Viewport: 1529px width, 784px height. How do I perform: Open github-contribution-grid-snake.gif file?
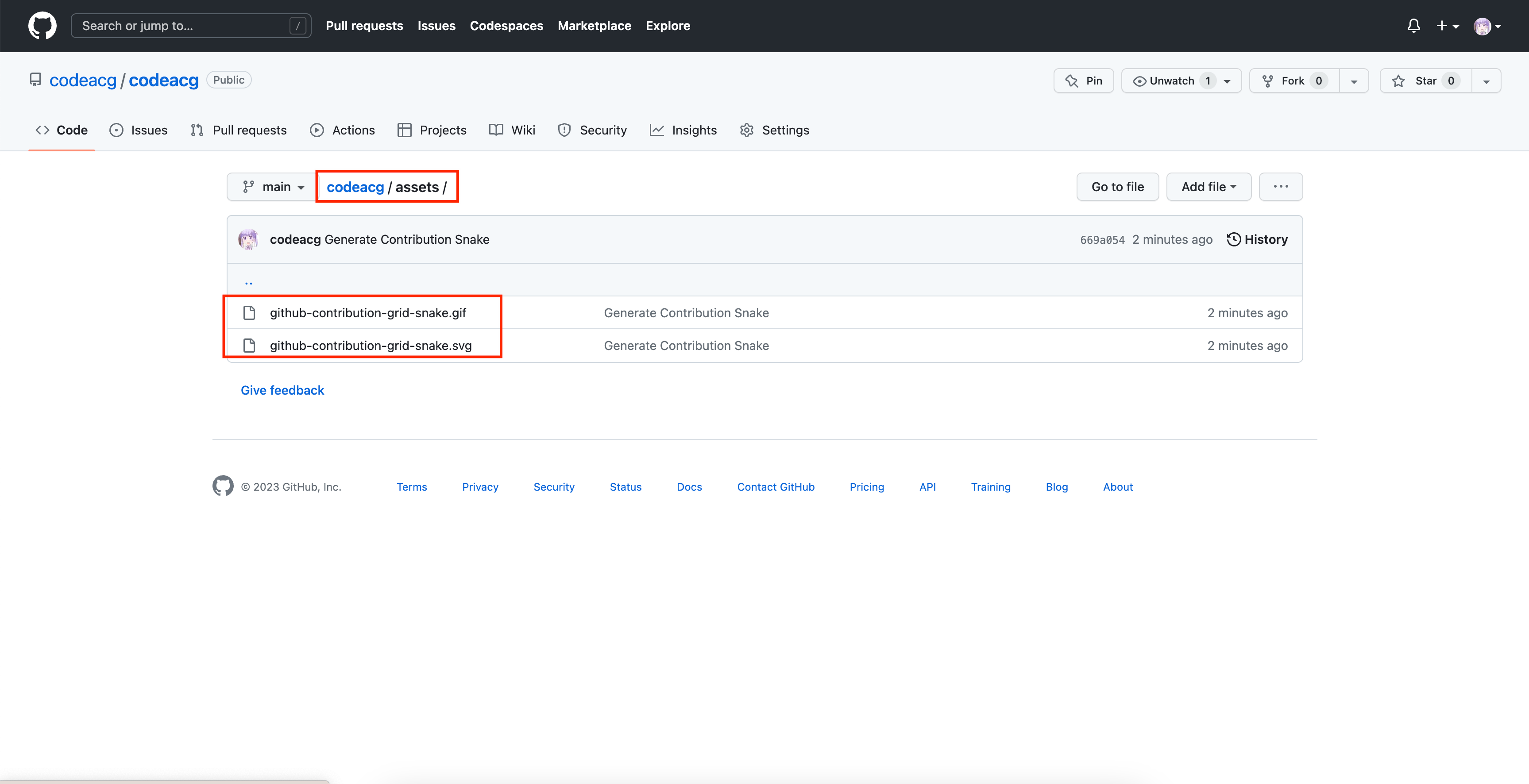click(x=368, y=312)
